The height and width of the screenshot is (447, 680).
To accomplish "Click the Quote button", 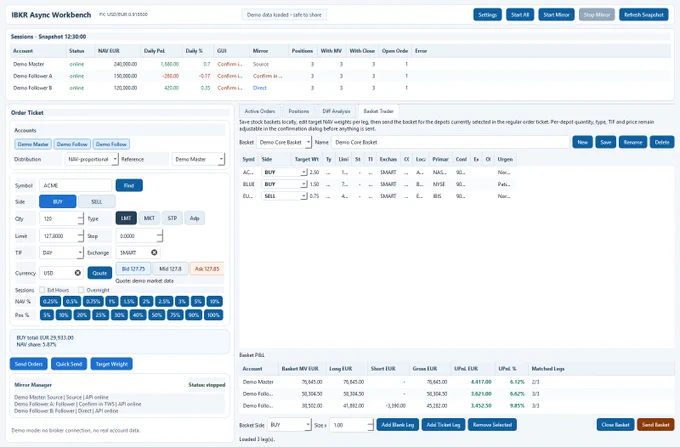I will coord(100,273).
